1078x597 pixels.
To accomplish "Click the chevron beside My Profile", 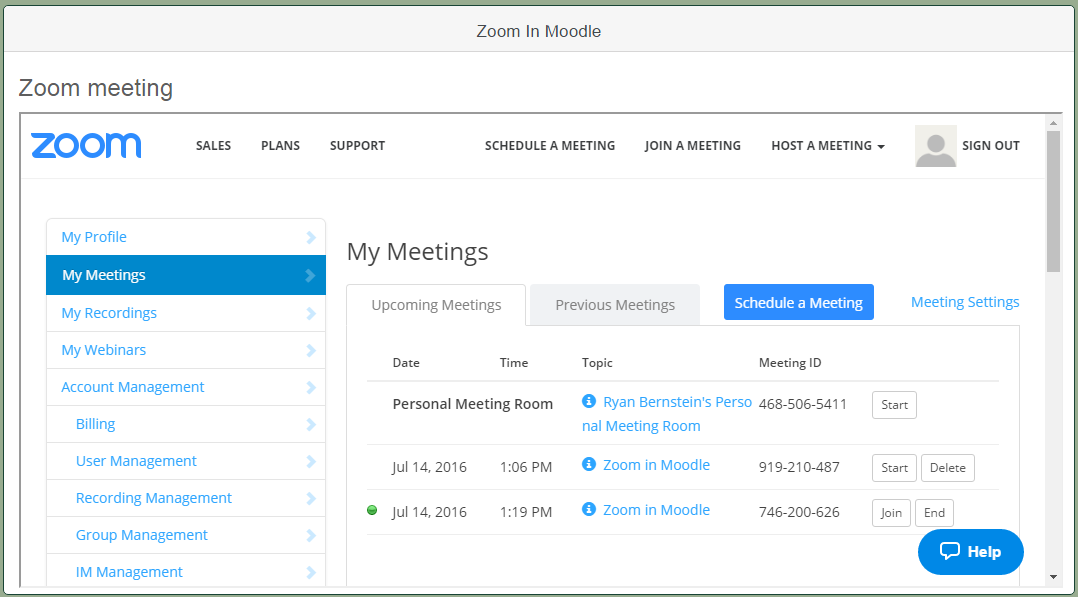I will 311,237.
